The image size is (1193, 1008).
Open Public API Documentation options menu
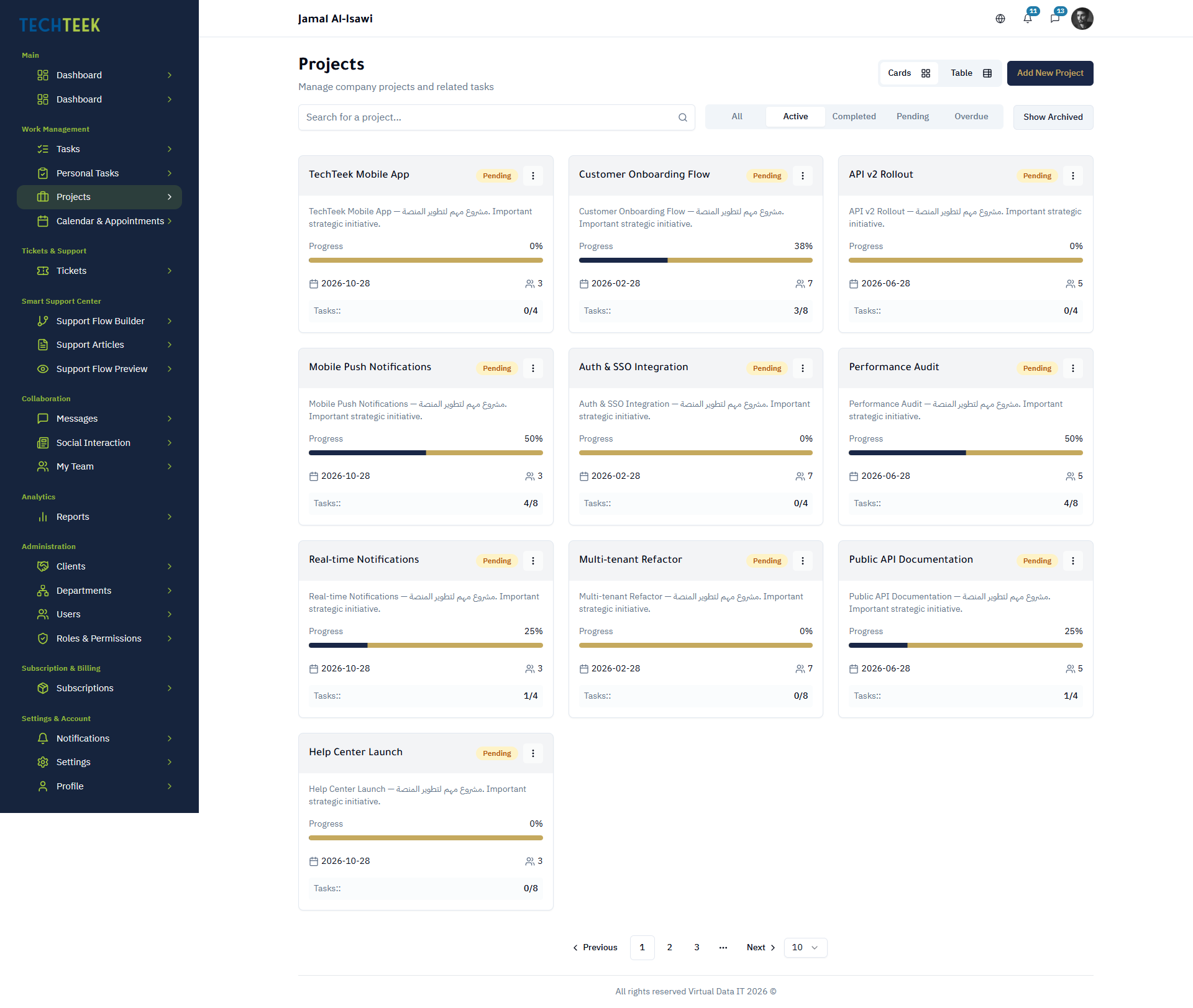[x=1073, y=561]
